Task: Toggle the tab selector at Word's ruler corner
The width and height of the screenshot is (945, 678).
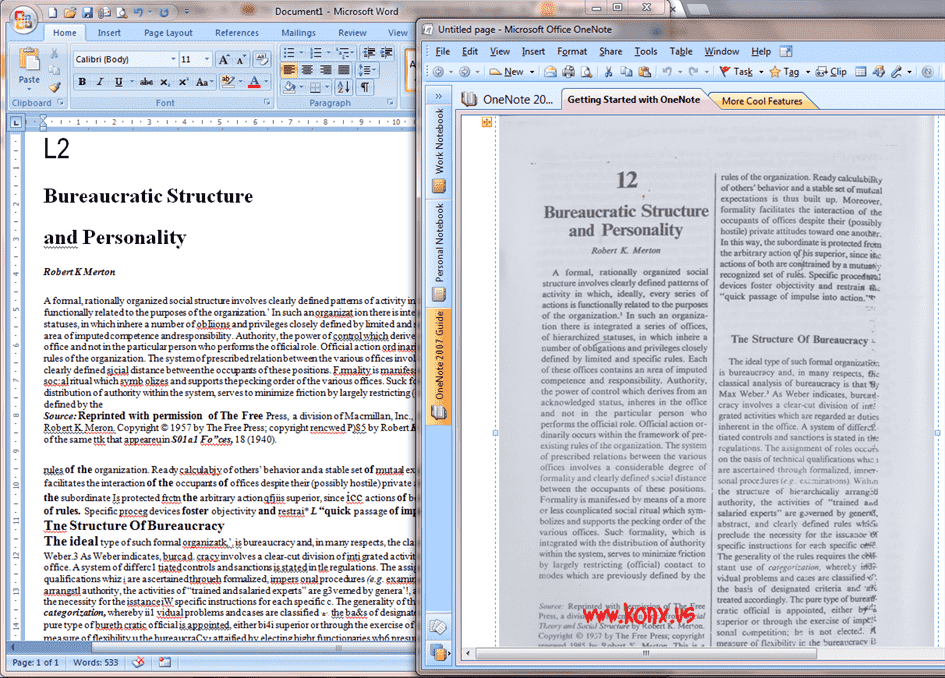Action: [x=16, y=122]
